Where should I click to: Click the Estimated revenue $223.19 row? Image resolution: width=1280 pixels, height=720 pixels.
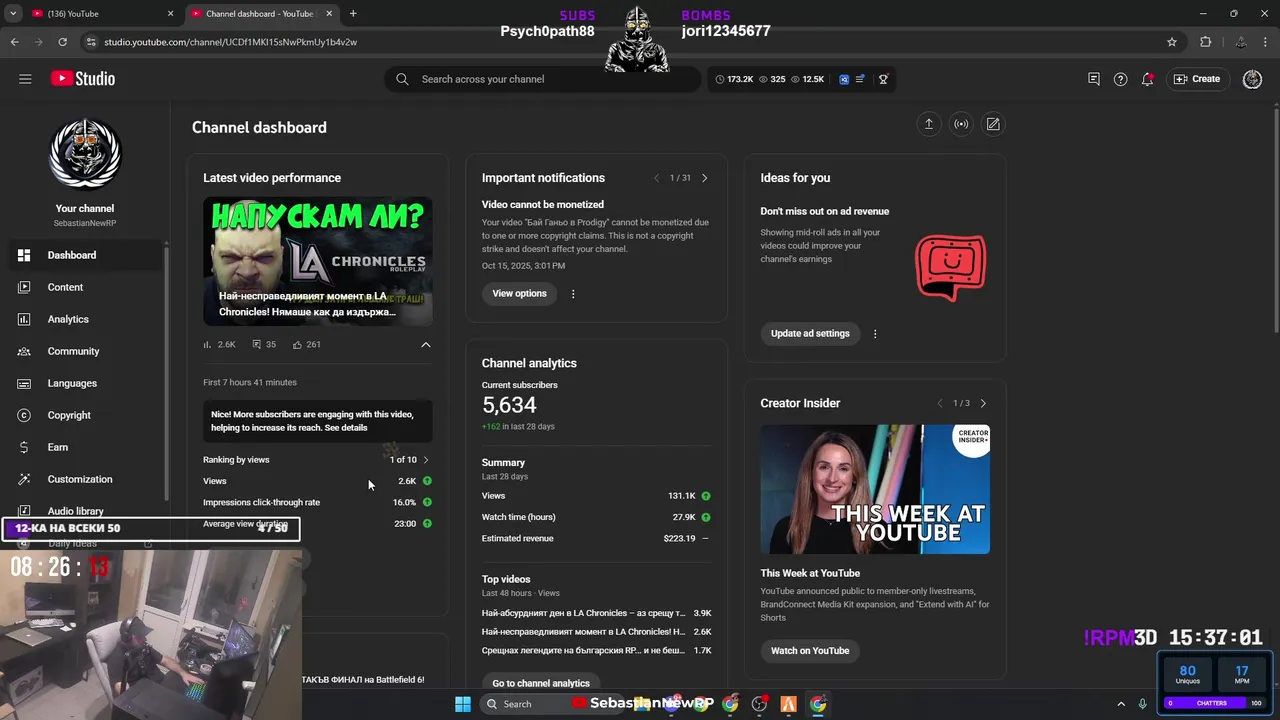coord(596,538)
